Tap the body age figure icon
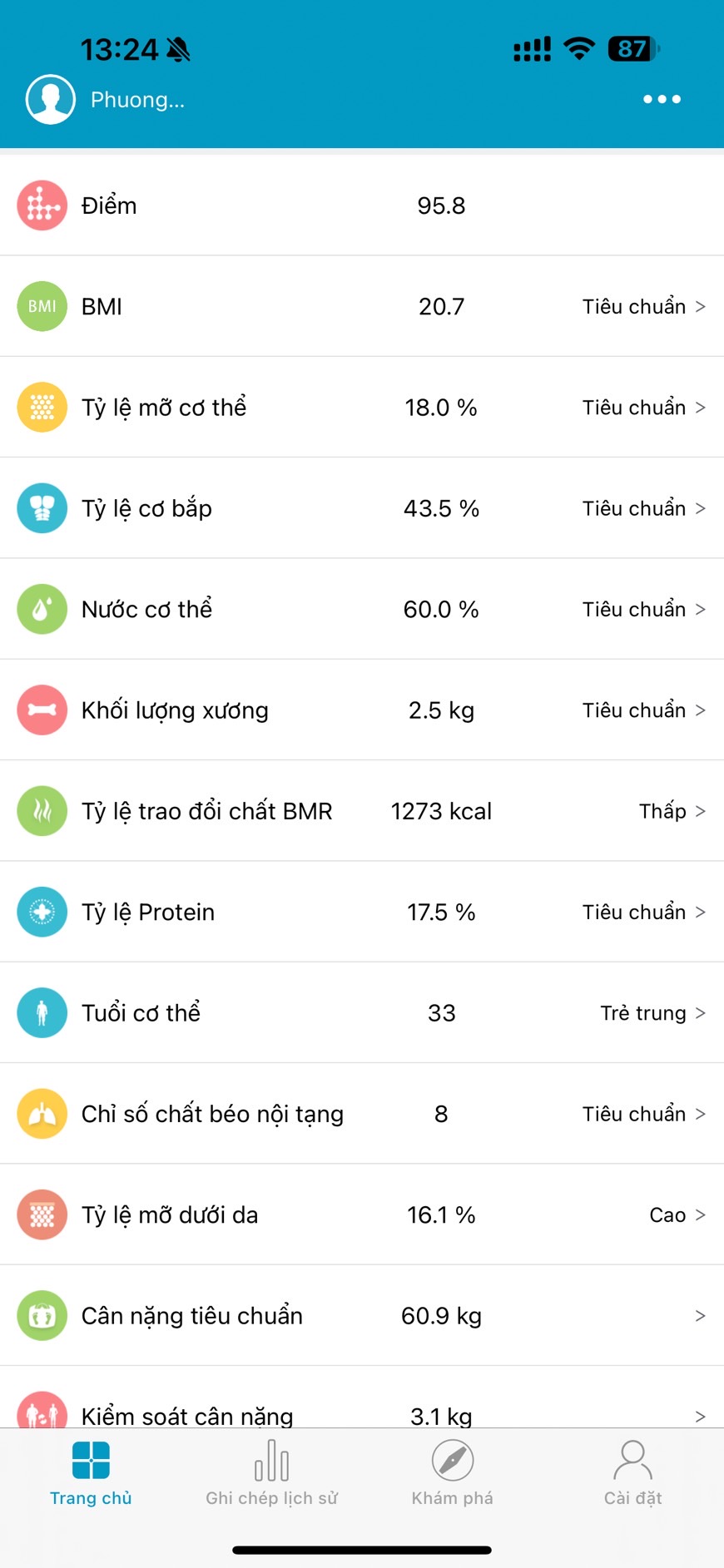Viewport: 724px width, 1568px height. pyautogui.click(x=42, y=1012)
